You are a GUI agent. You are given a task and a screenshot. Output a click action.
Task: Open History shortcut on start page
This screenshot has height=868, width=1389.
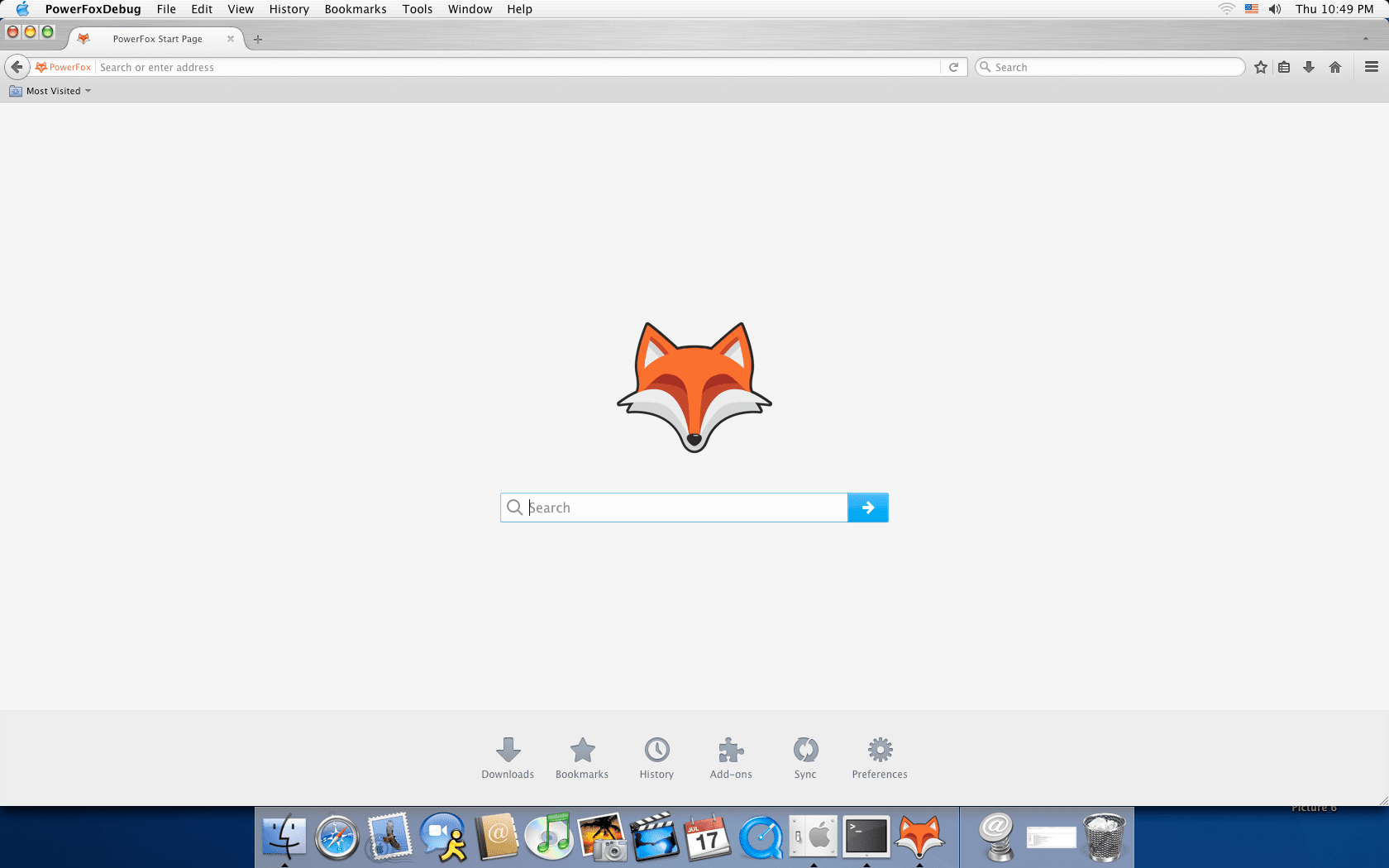coord(656,758)
